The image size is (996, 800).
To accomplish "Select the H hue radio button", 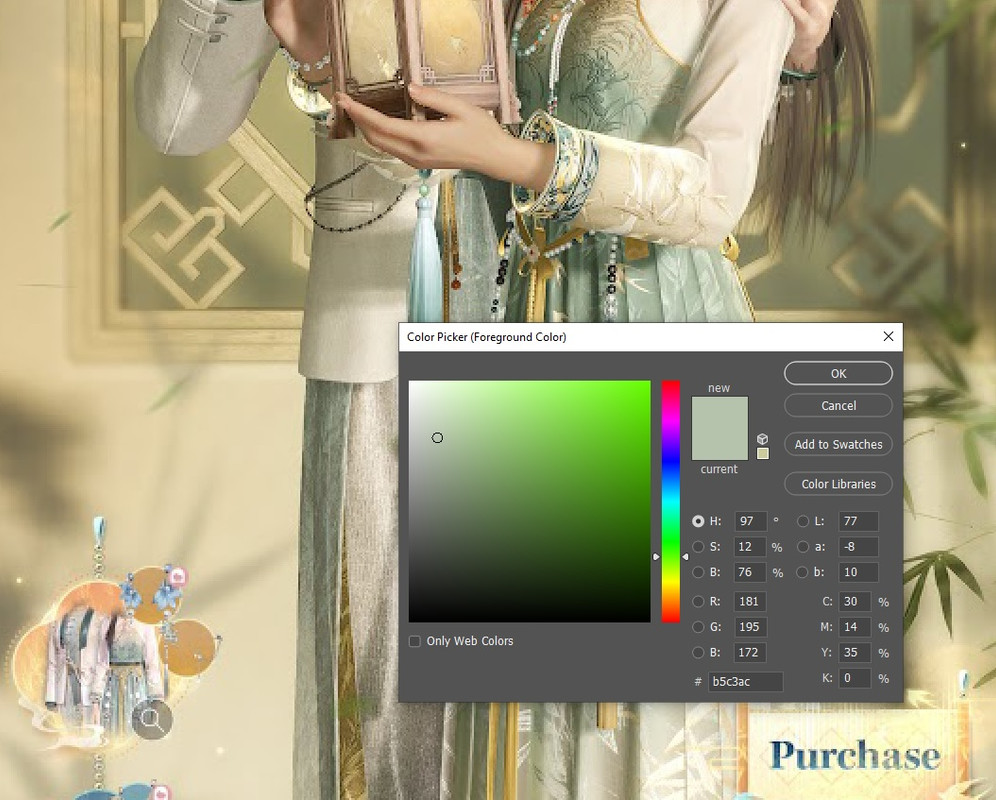I will click(698, 521).
